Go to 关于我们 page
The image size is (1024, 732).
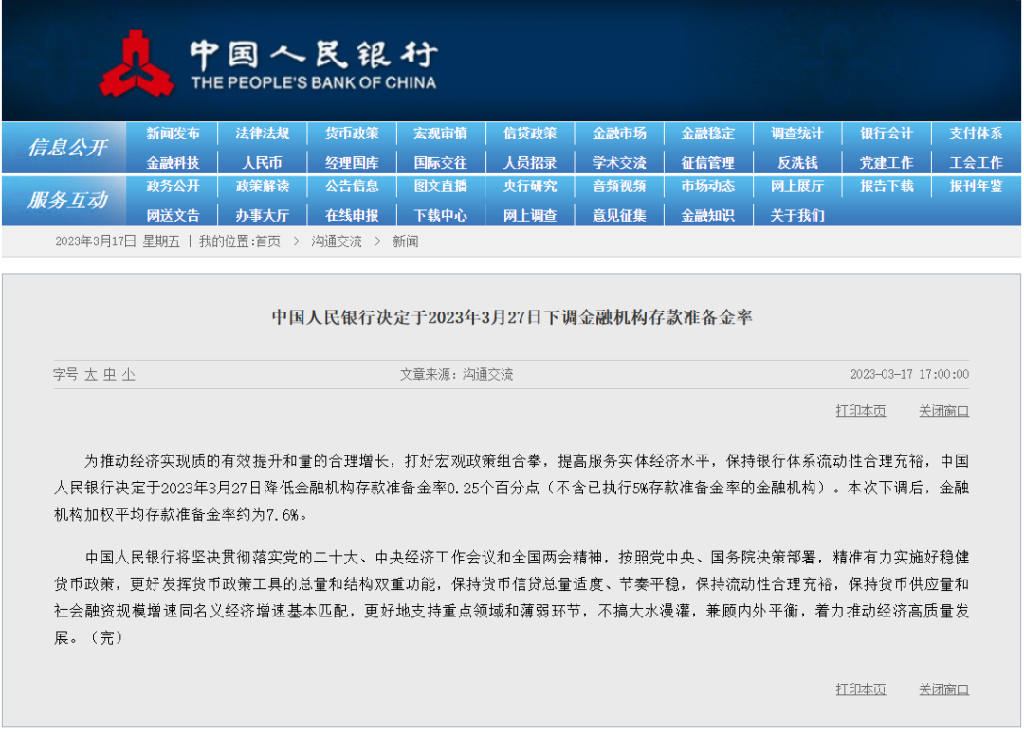[x=798, y=215]
